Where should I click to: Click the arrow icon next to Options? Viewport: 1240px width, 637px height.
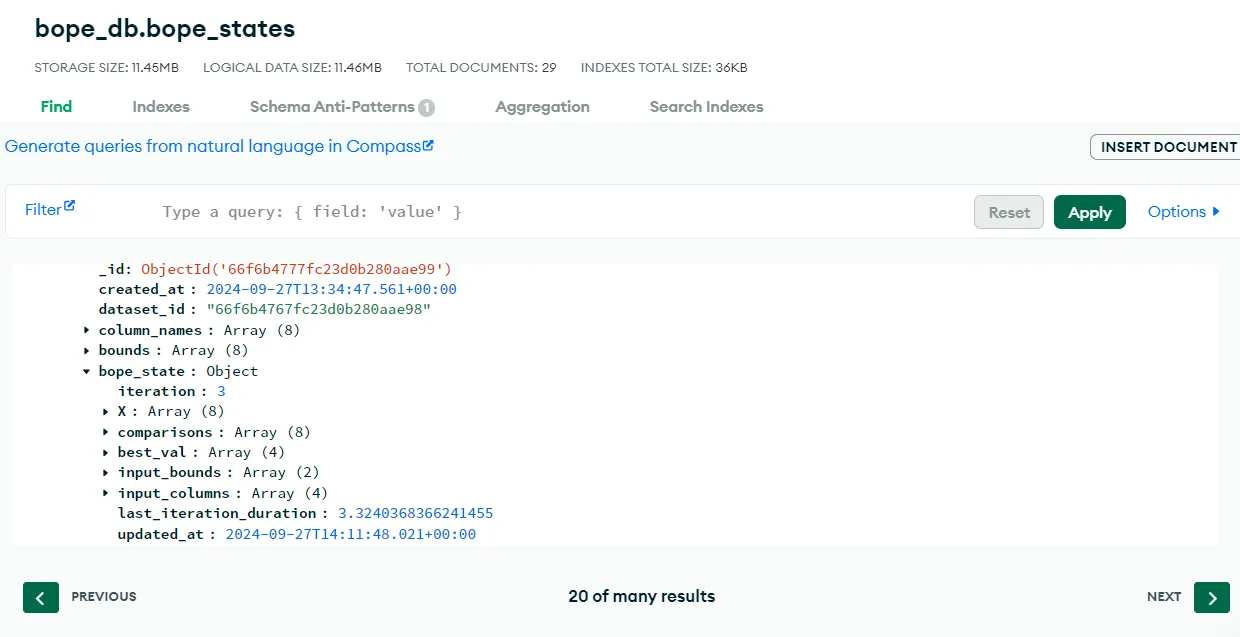1214,211
